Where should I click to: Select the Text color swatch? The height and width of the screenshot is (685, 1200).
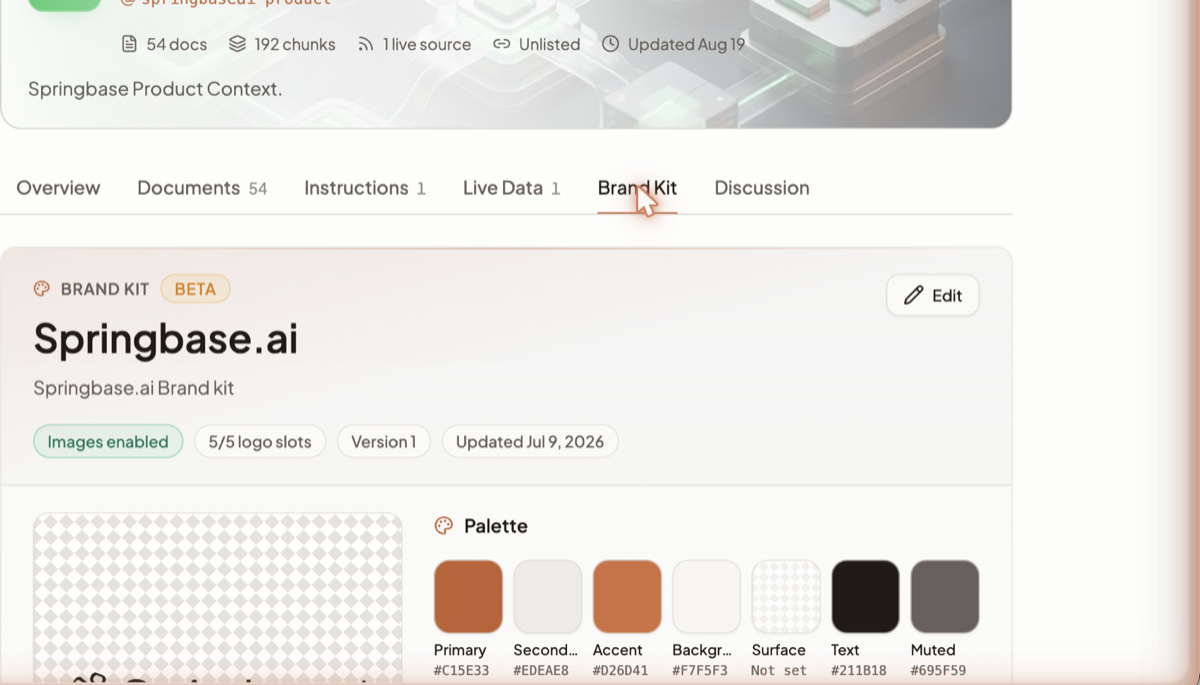point(865,596)
